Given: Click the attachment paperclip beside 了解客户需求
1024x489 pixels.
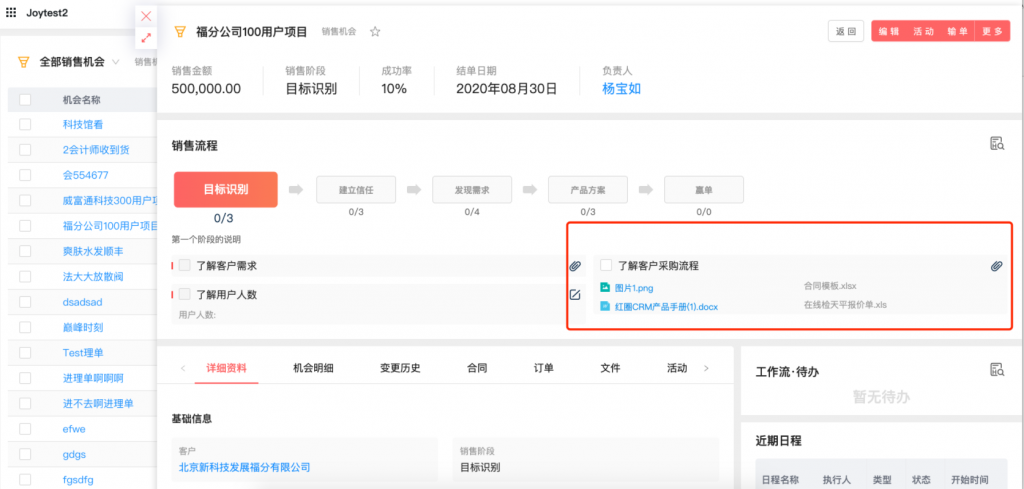Looking at the screenshot, I should (x=575, y=266).
